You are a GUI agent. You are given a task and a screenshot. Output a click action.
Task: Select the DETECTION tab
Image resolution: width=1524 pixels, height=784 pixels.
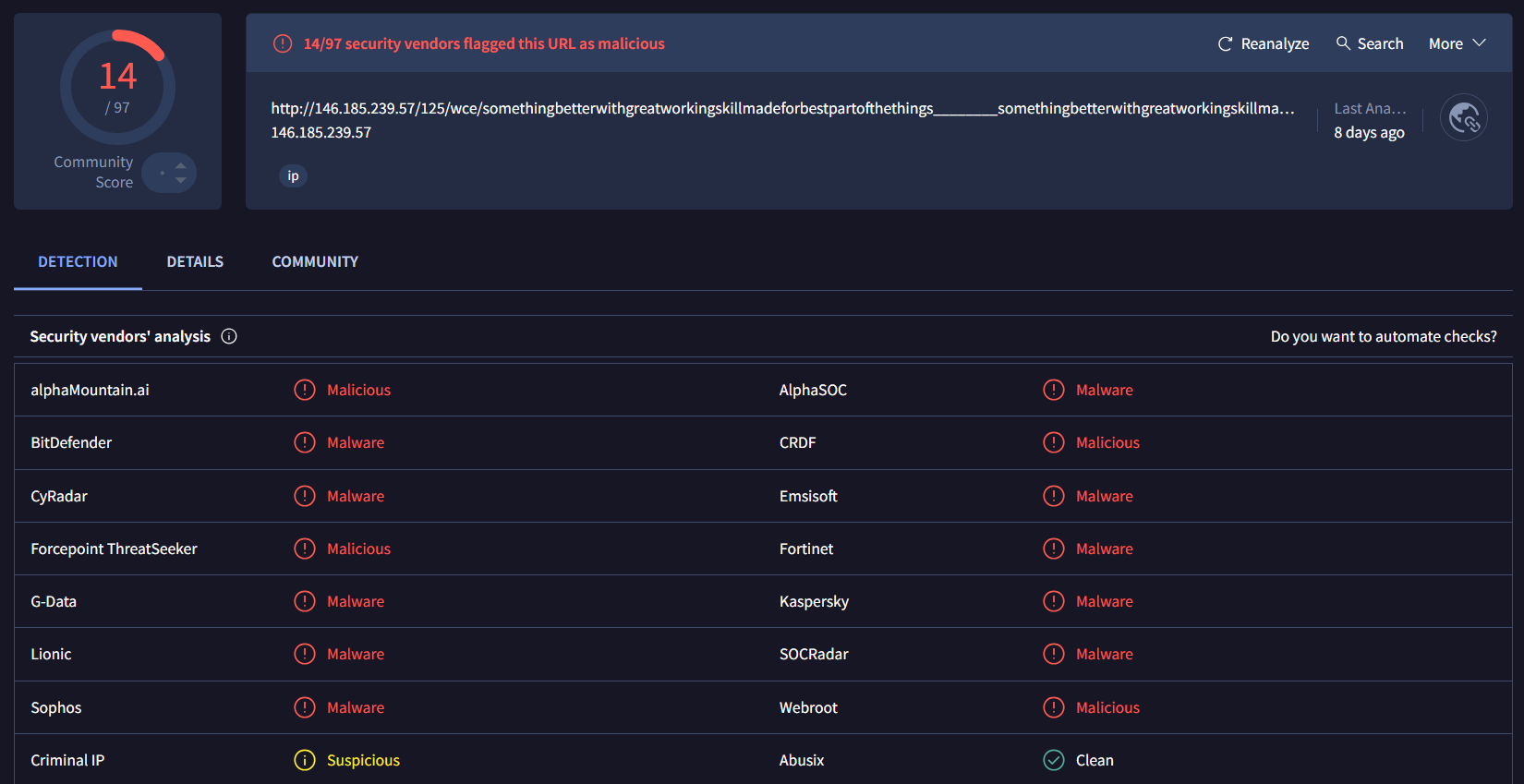point(78,262)
